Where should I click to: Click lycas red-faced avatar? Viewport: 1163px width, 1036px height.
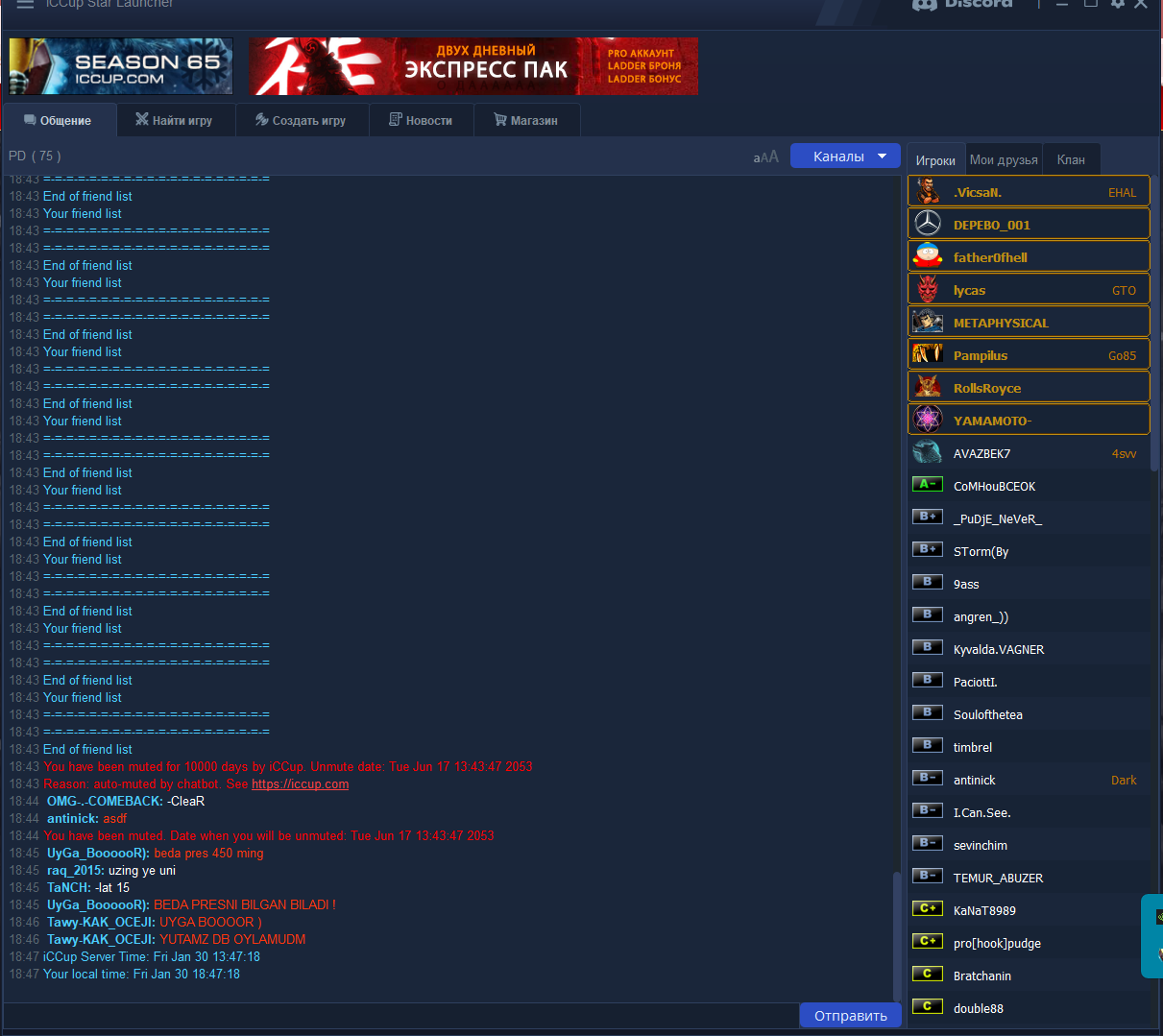coord(928,290)
